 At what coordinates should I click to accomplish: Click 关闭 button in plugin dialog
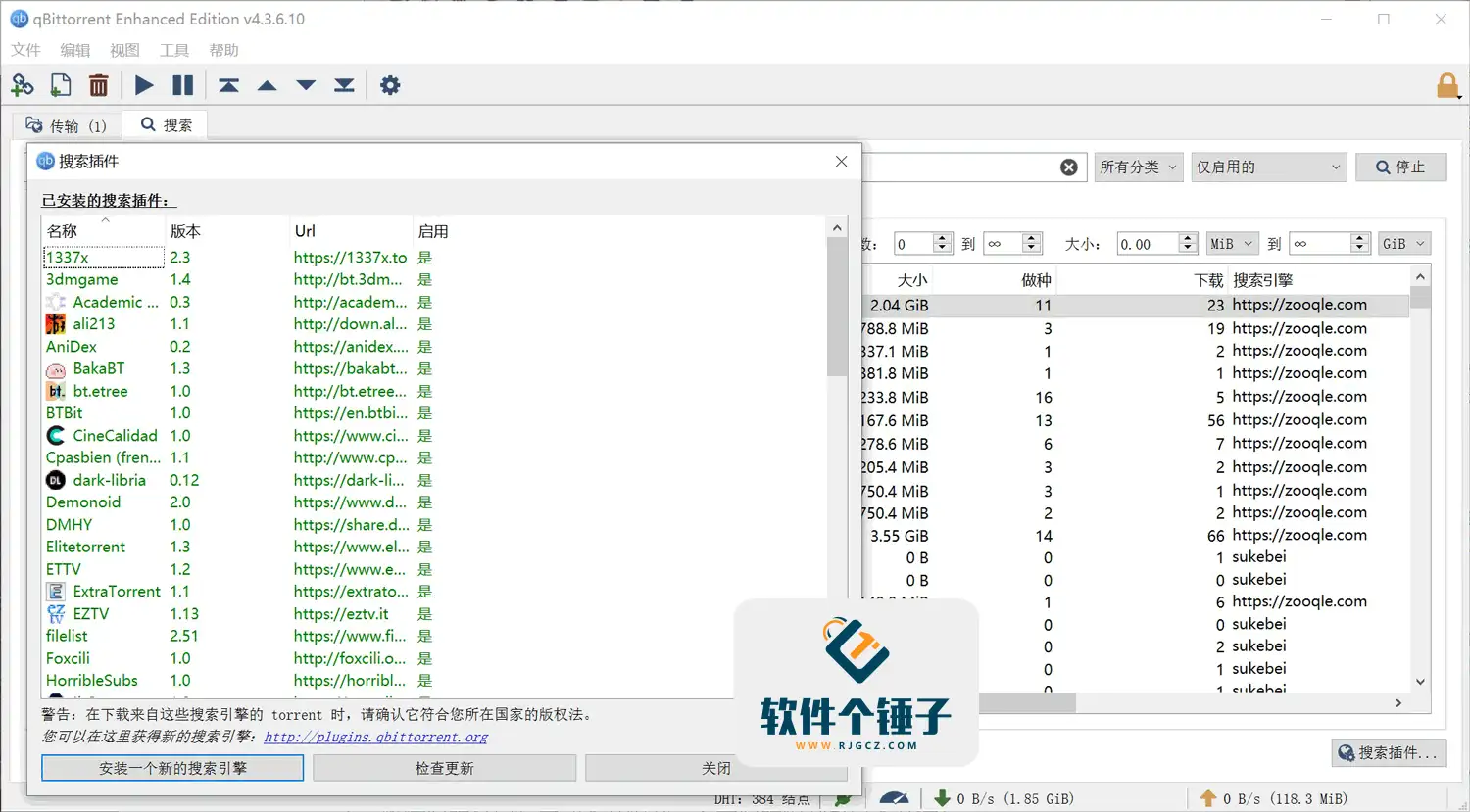(716, 768)
